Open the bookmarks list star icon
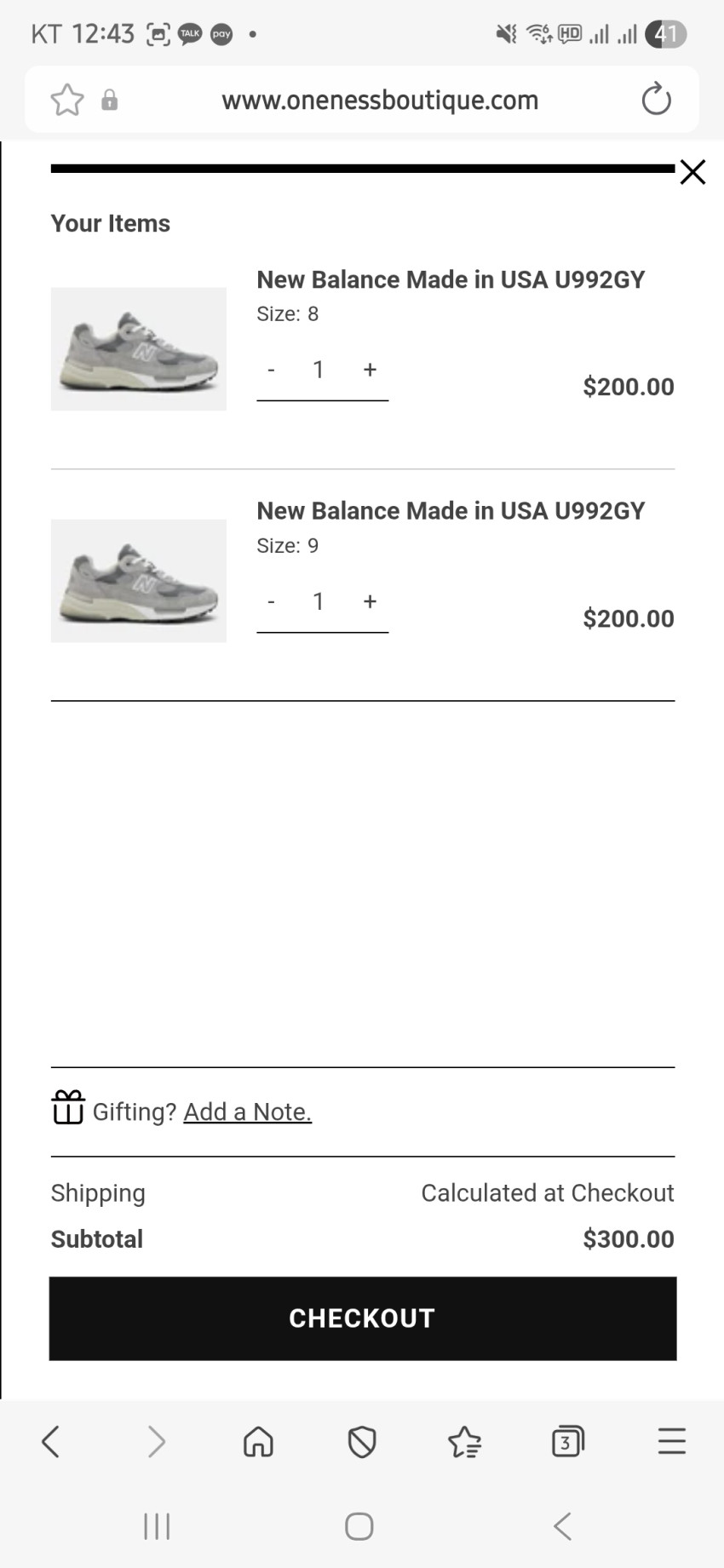 coord(464,1442)
